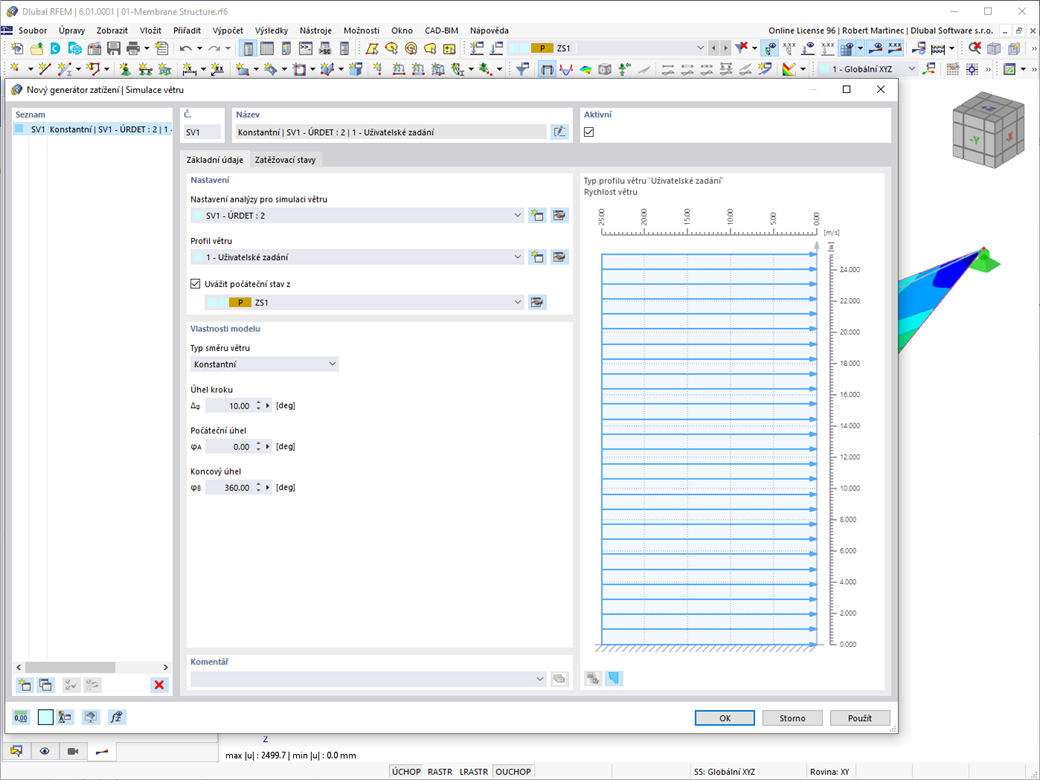Viewport: 1040px width, 780px height.
Task: Create a new wind simulation analysis setting
Action: coord(537,214)
